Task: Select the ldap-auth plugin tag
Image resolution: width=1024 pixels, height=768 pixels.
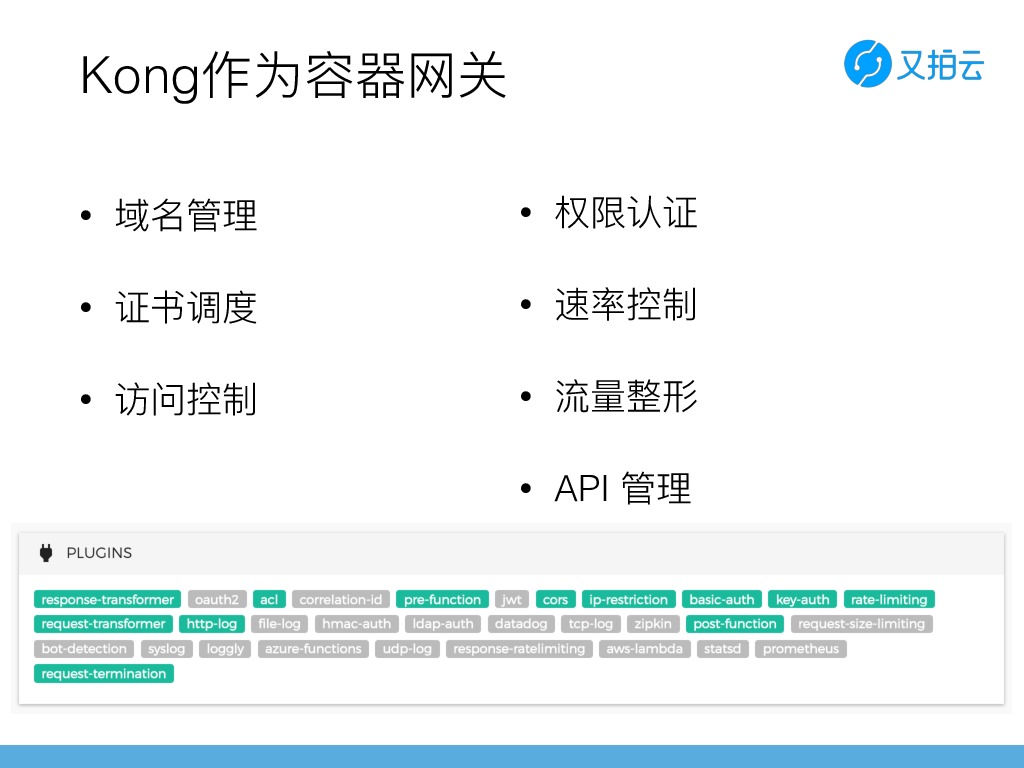Action: tap(443, 624)
